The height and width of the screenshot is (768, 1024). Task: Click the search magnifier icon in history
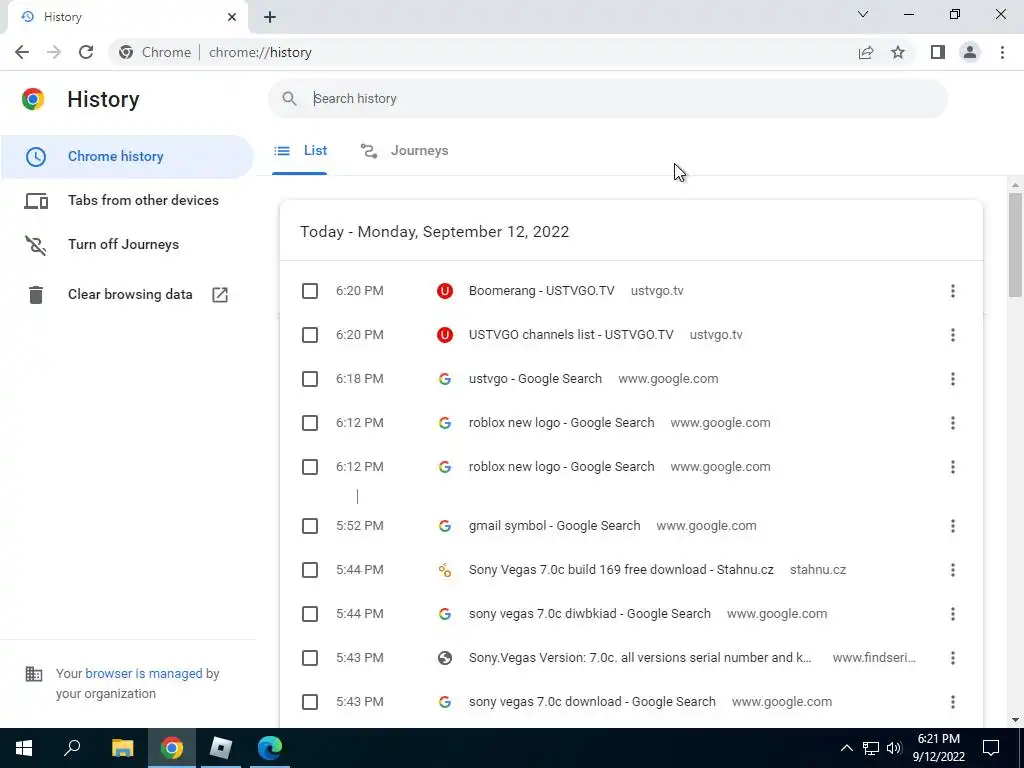tap(289, 99)
